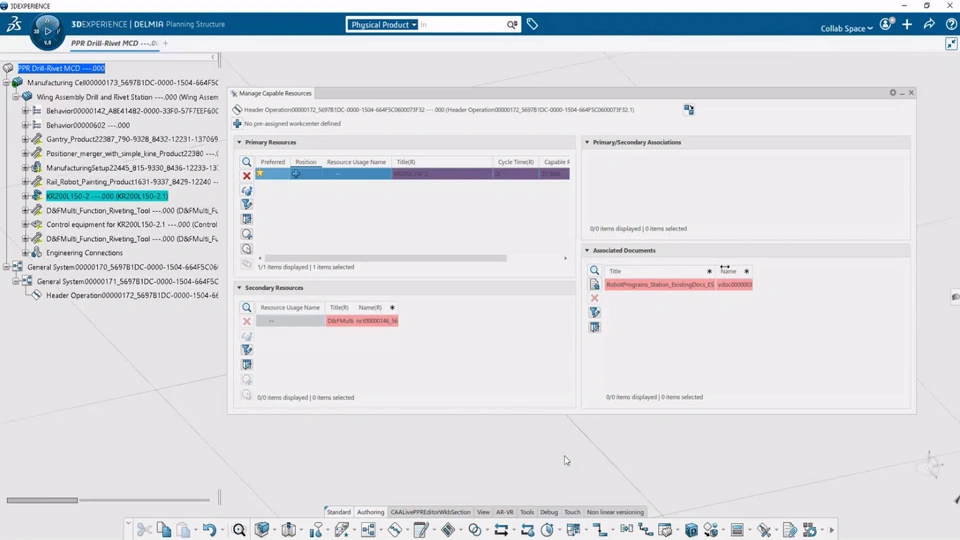
Task: Click the tree panel horizontal scrollbar
Action: (42, 500)
